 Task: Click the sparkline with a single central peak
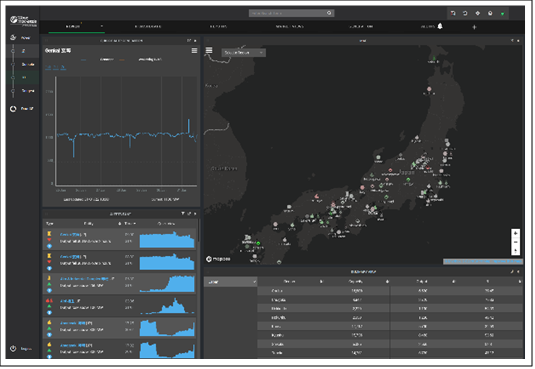coord(167,306)
